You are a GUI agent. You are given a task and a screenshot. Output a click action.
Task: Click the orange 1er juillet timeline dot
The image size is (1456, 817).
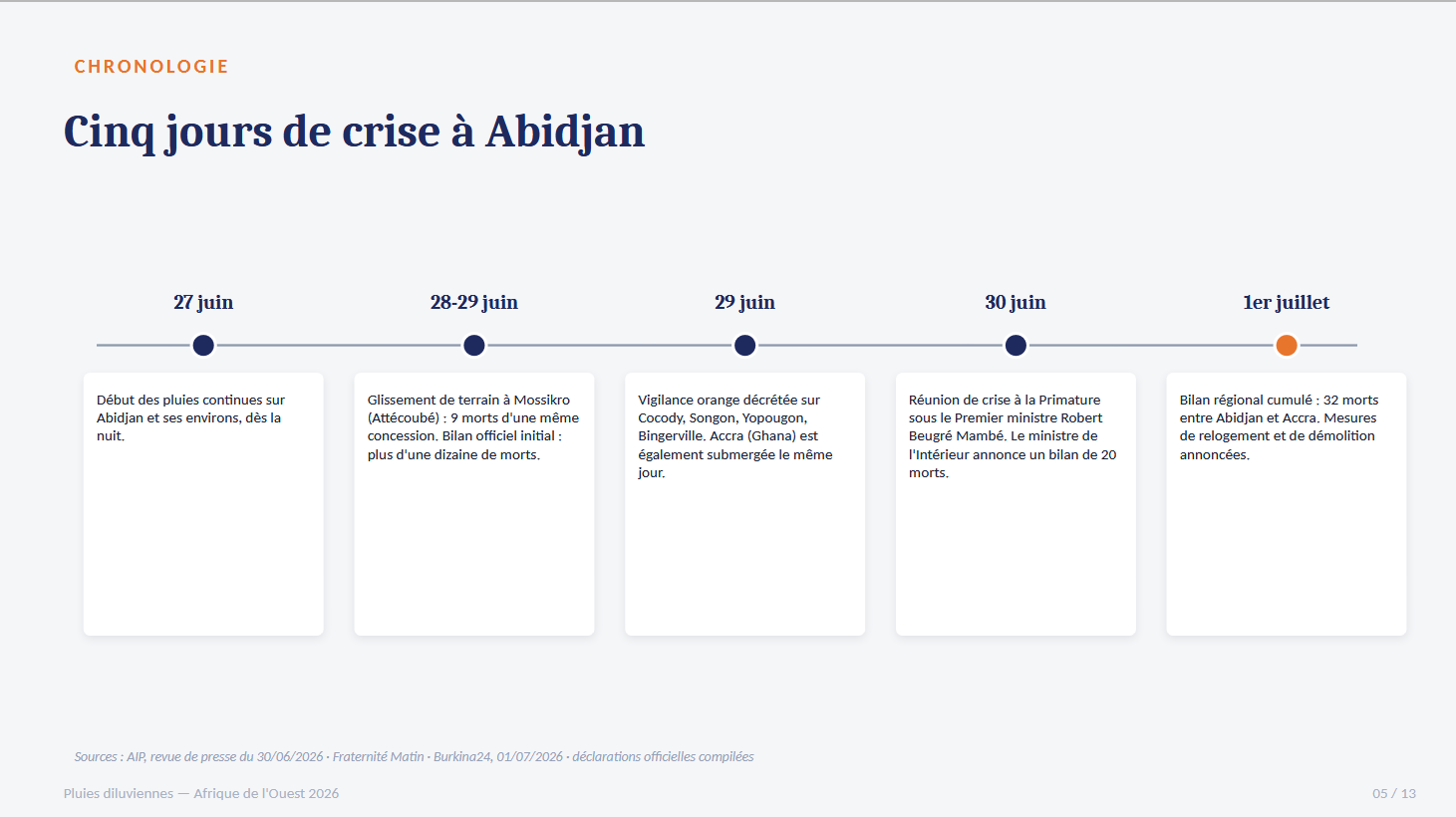pos(1287,346)
